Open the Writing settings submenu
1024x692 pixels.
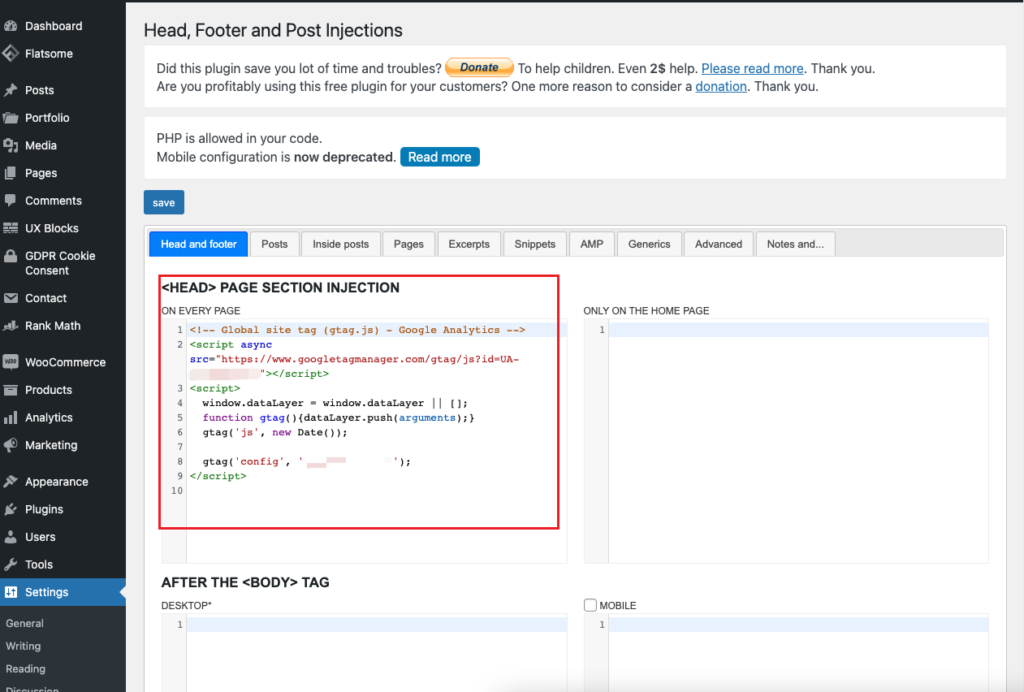[24, 646]
